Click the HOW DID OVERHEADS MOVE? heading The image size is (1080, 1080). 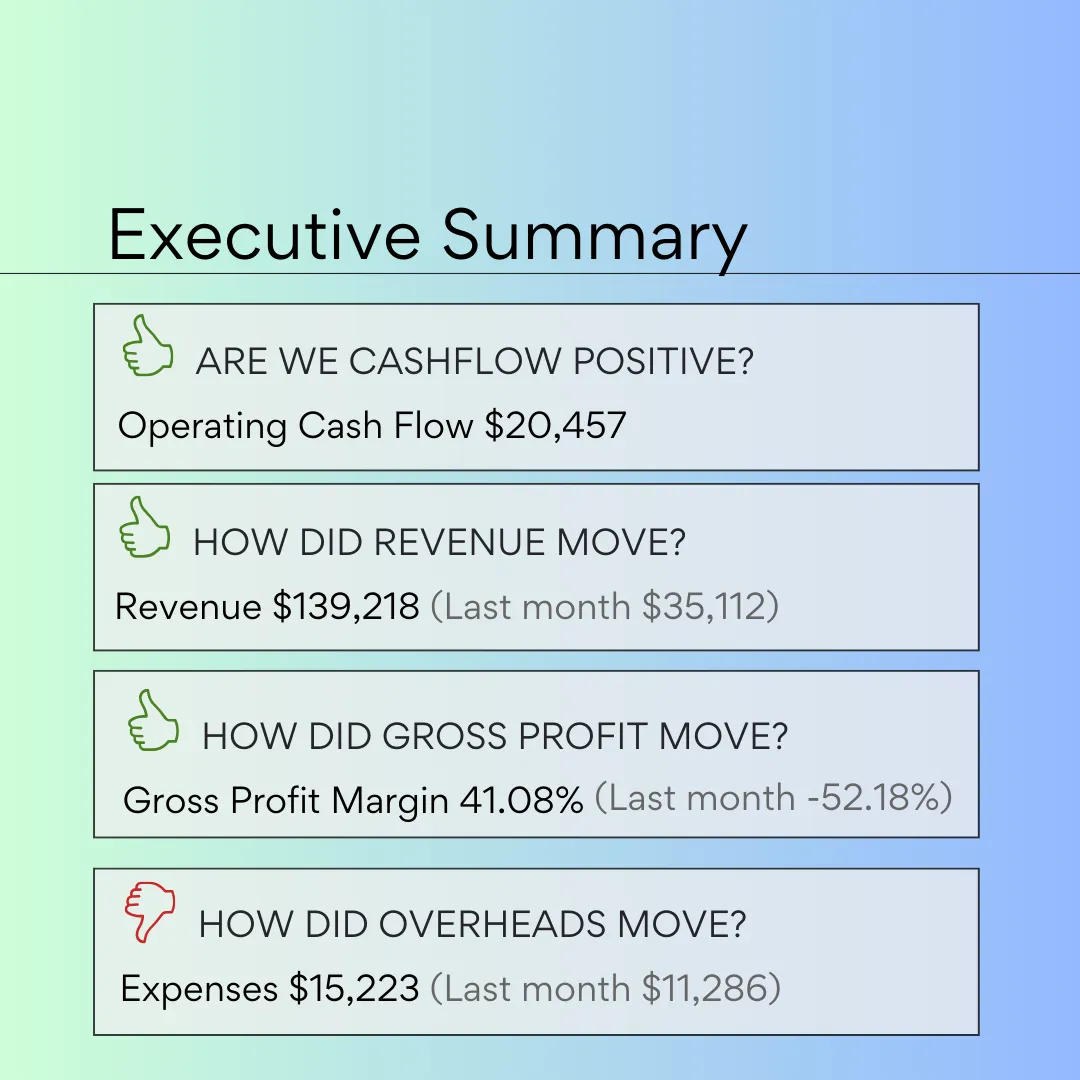(472, 925)
